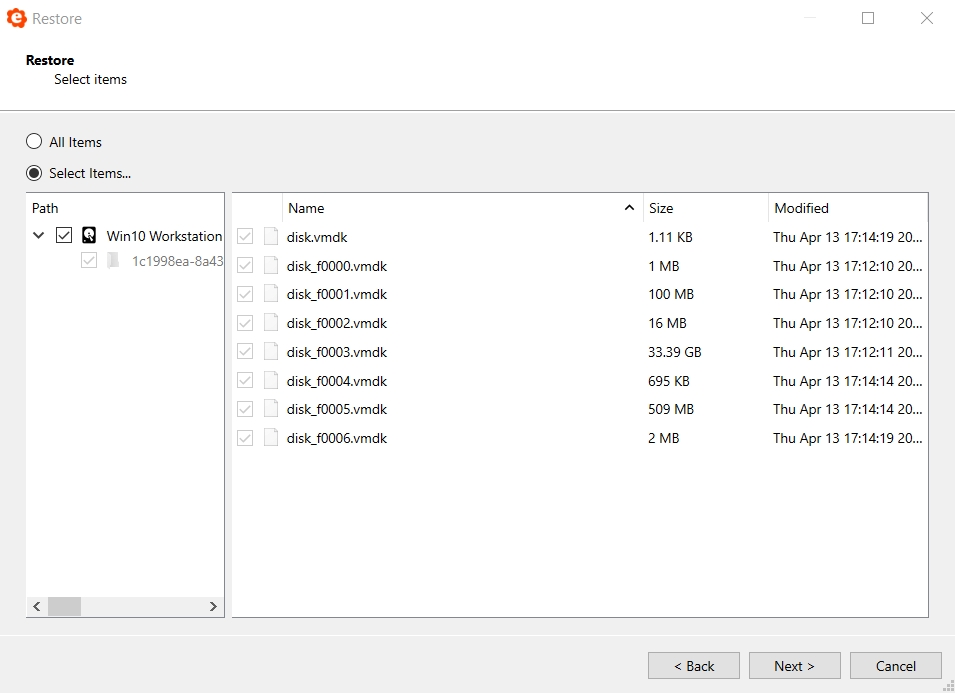Click the file icon for disk_f0001.vmdk
The height and width of the screenshot is (693, 955).
pos(271,294)
